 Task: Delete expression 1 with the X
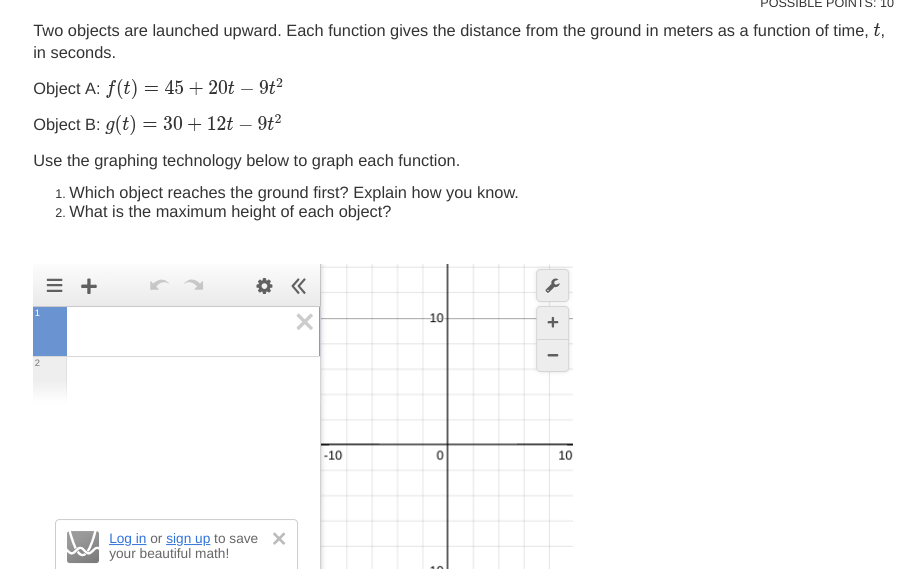tap(304, 322)
